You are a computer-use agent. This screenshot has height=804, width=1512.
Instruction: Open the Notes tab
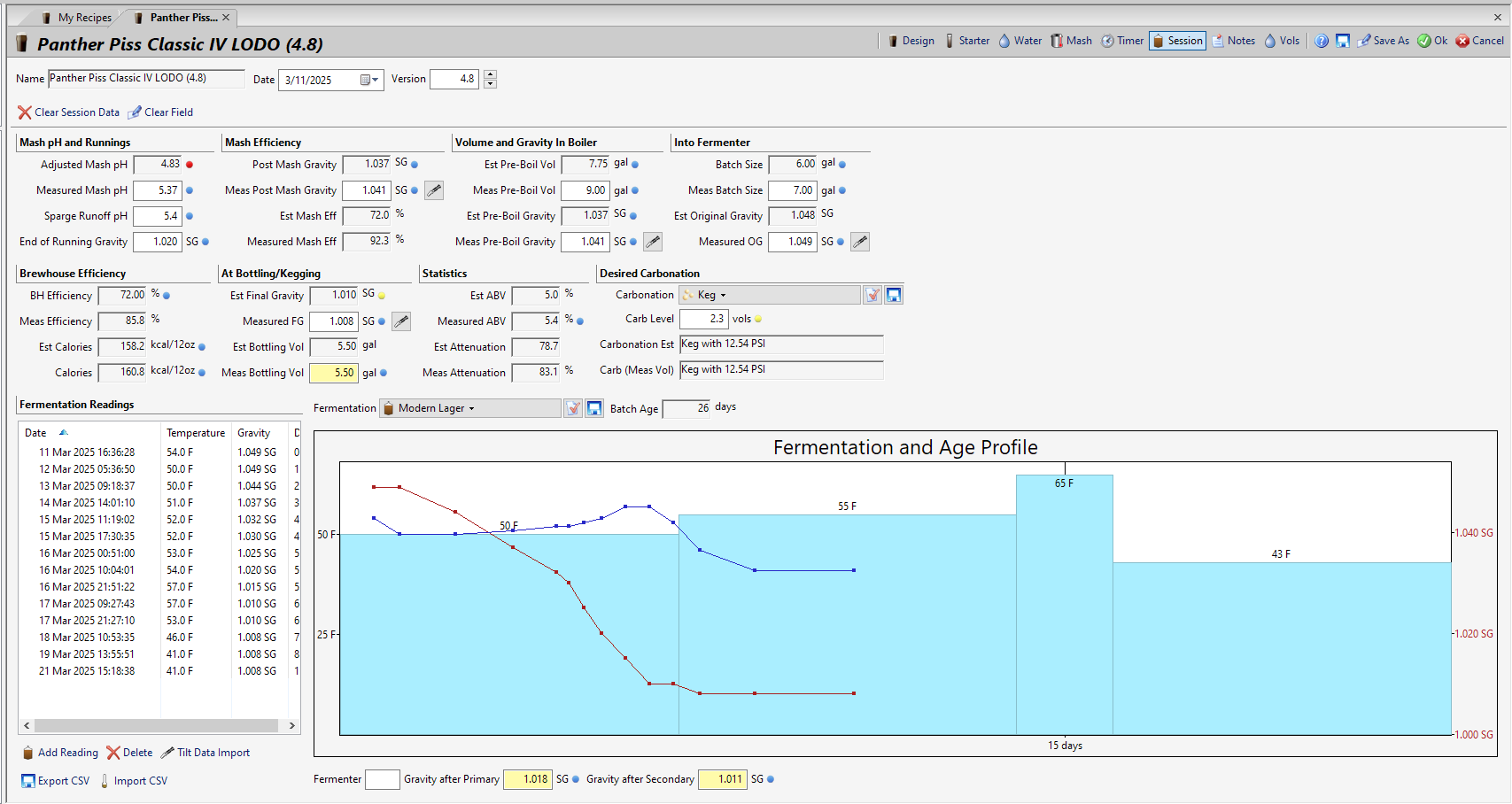tap(1234, 41)
